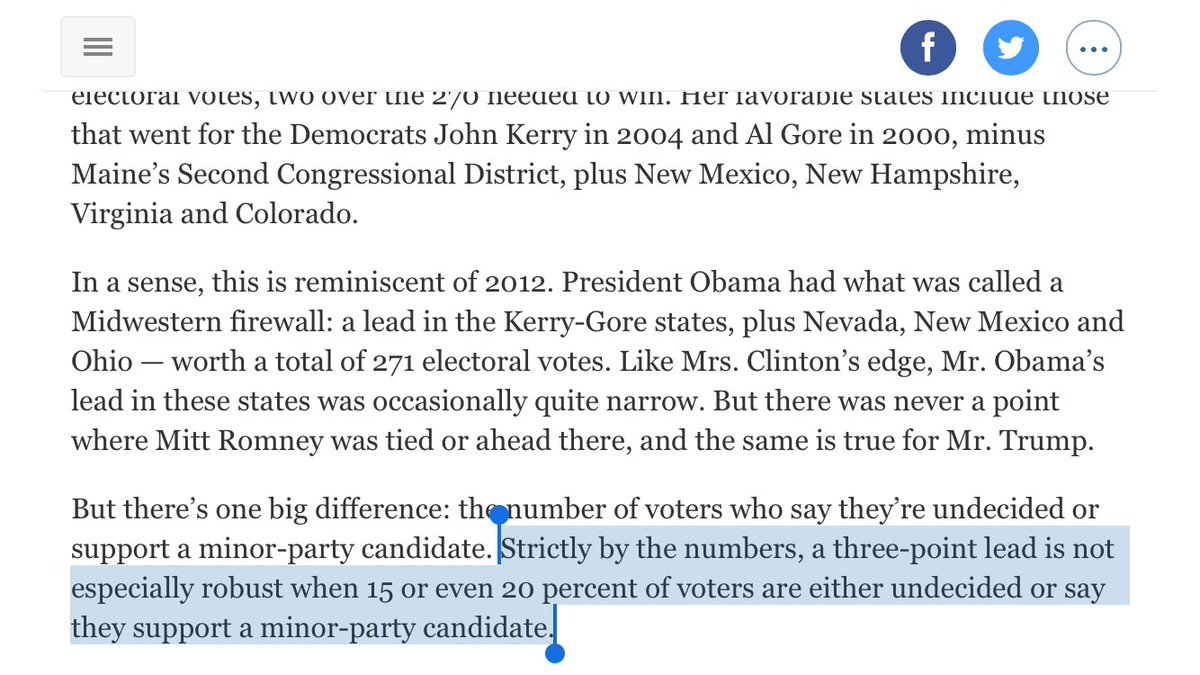Share the article on Facebook

pyautogui.click(x=928, y=47)
